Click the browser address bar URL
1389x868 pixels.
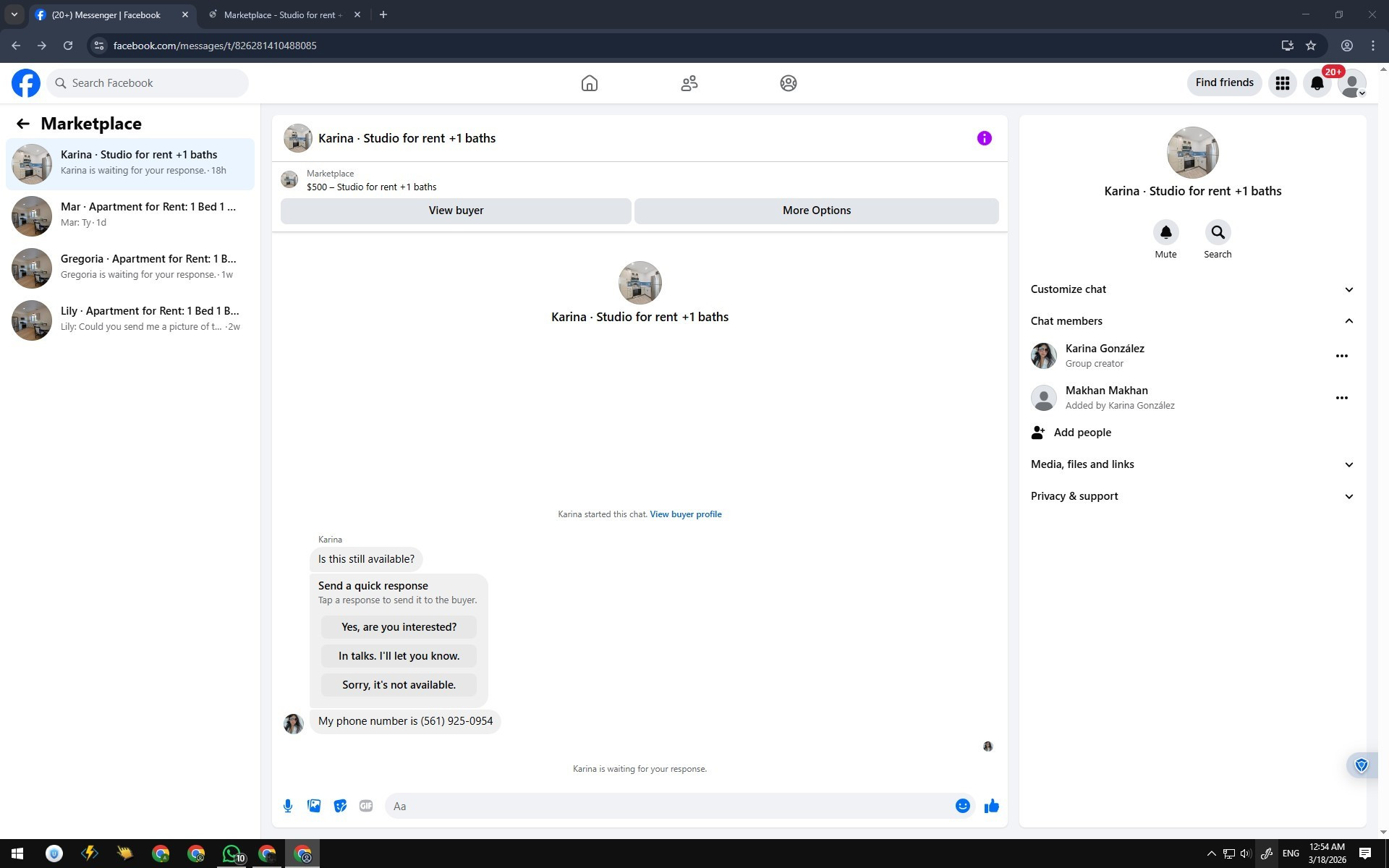pos(215,46)
